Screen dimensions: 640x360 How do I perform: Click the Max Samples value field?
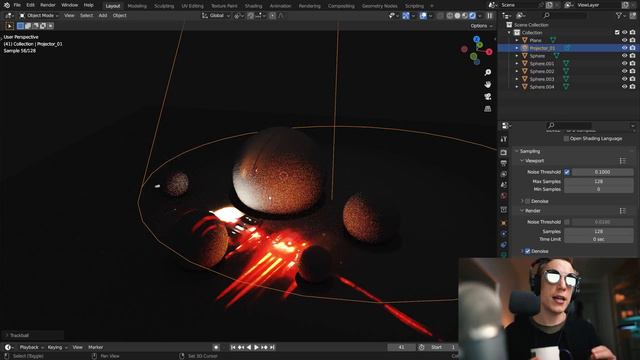598,181
